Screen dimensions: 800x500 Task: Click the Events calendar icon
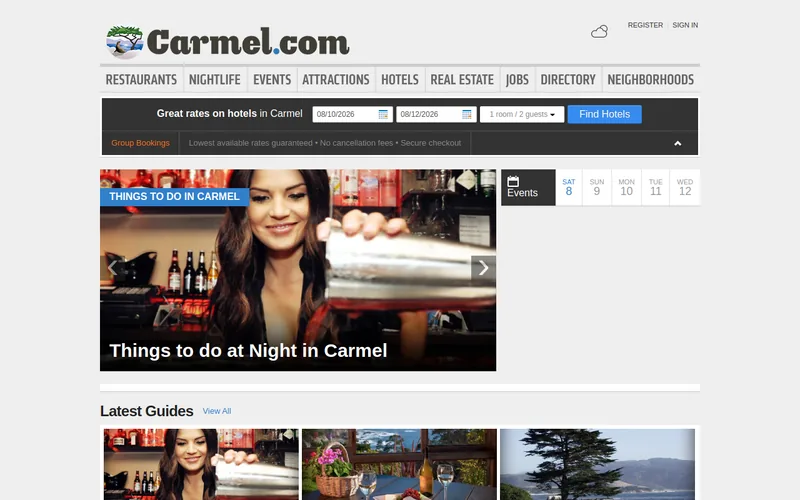point(513,181)
